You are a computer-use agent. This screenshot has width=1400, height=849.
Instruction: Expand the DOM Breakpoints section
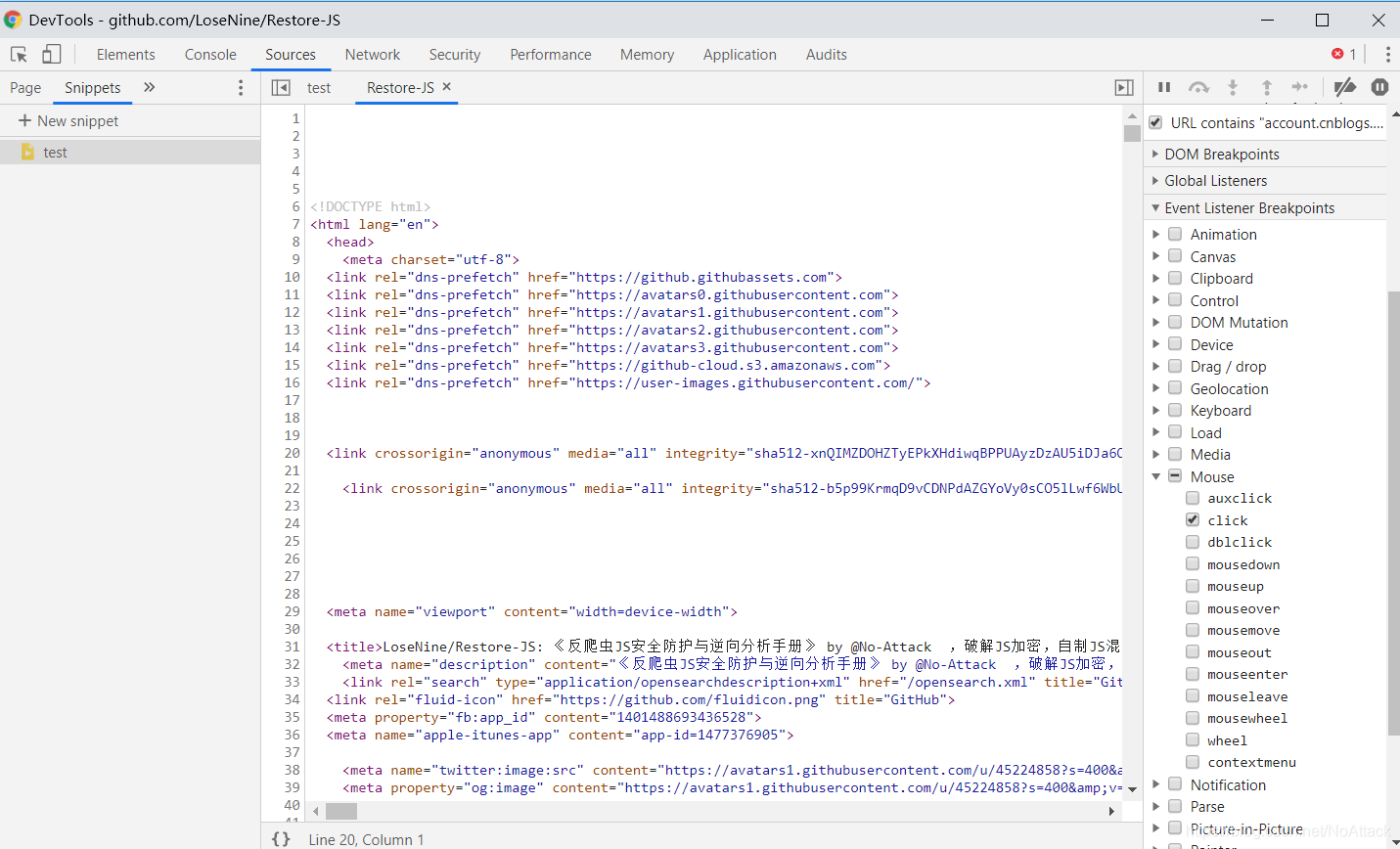coord(1155,155)
